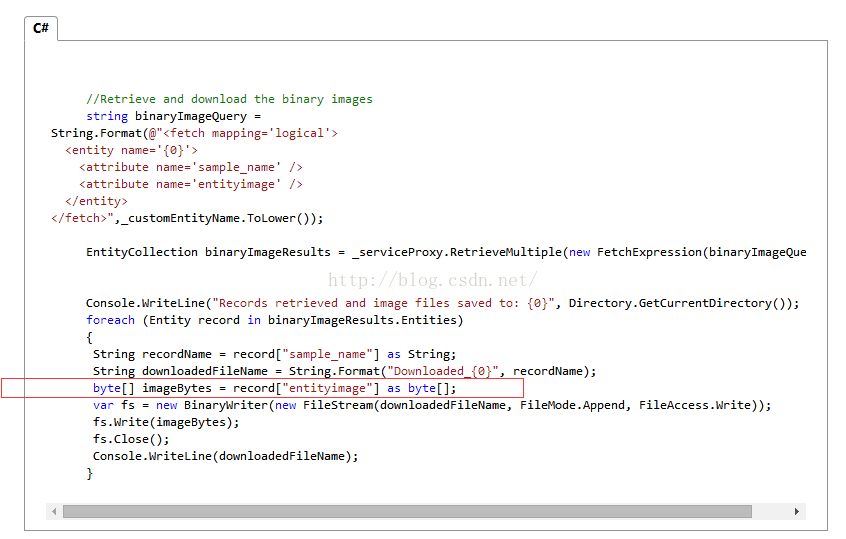Click the String downloadedFileName line
The image size is (846, 539).
[345, 371]
